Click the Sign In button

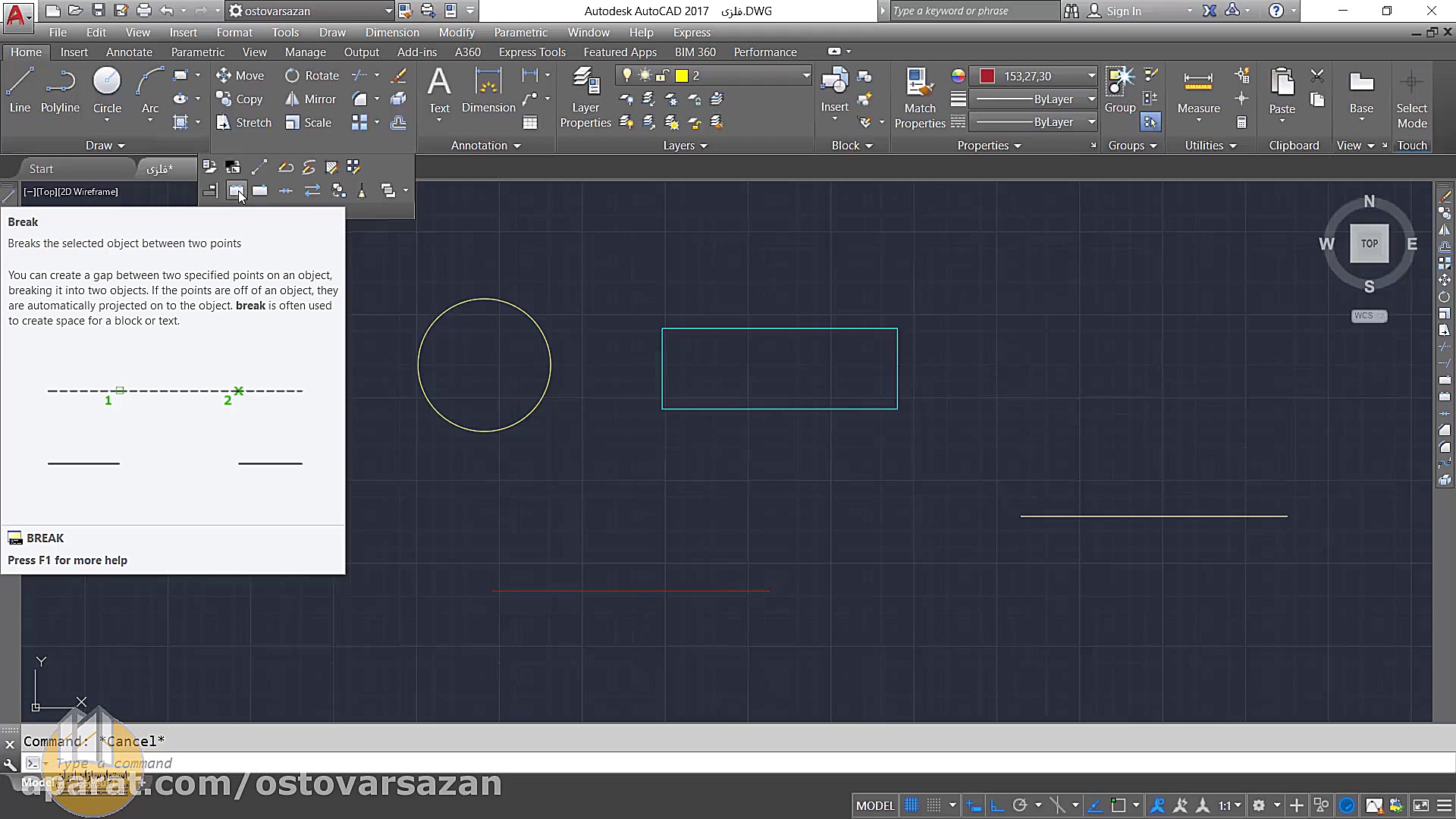(x=1122, y=11)
